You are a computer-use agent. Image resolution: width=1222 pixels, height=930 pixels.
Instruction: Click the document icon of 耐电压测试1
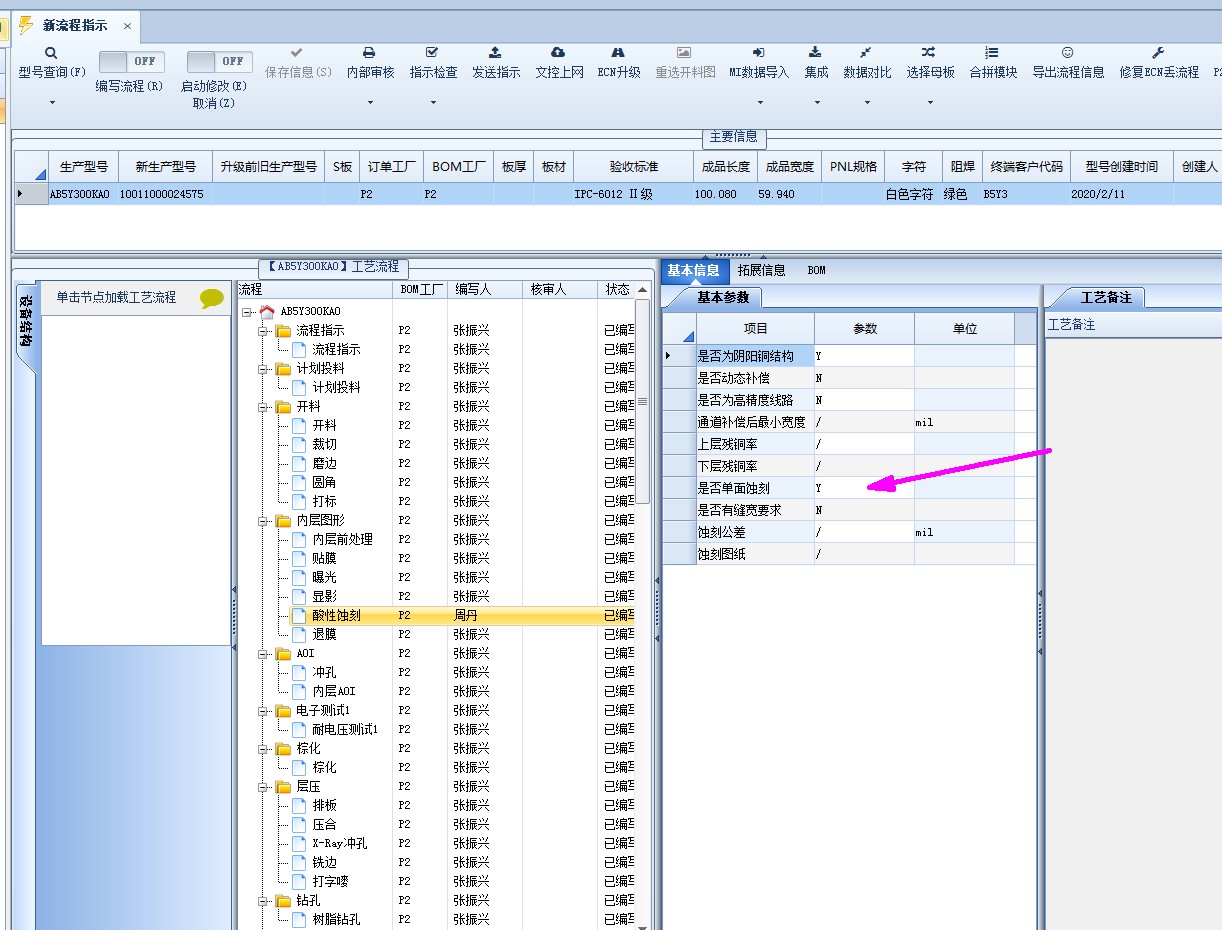pyautogui.click(x=299, y=730)
